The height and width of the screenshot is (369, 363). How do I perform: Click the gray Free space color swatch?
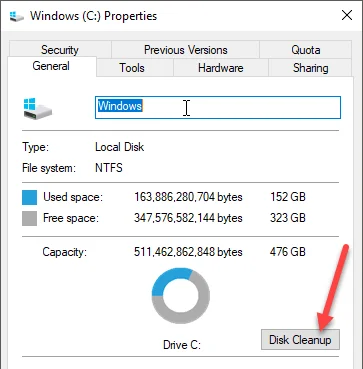click(29, 219)
